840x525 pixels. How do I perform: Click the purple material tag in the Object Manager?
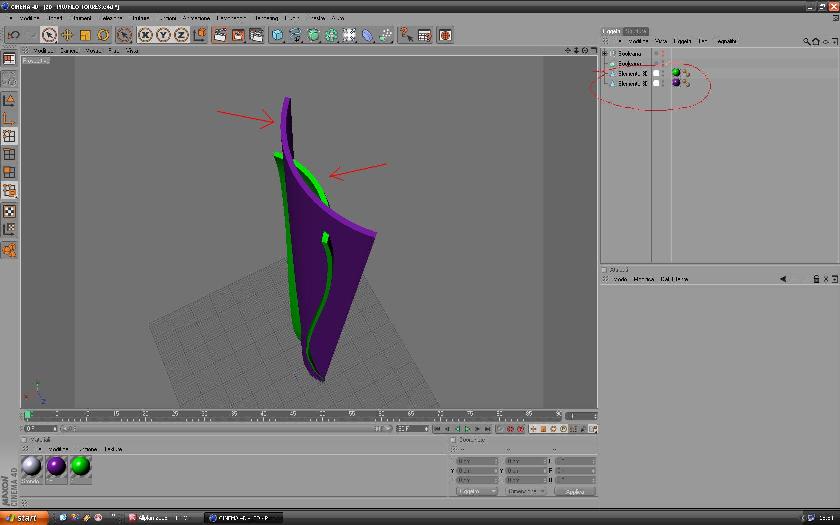(676, 83)
